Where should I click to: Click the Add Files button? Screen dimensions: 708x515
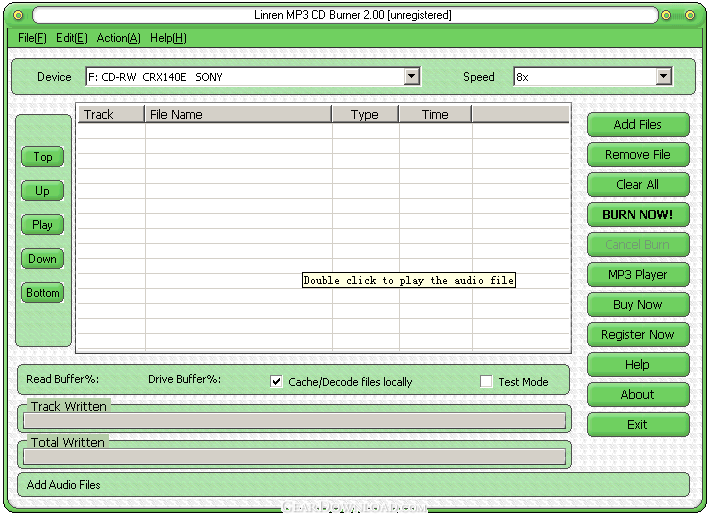click(x=638, y=125)
